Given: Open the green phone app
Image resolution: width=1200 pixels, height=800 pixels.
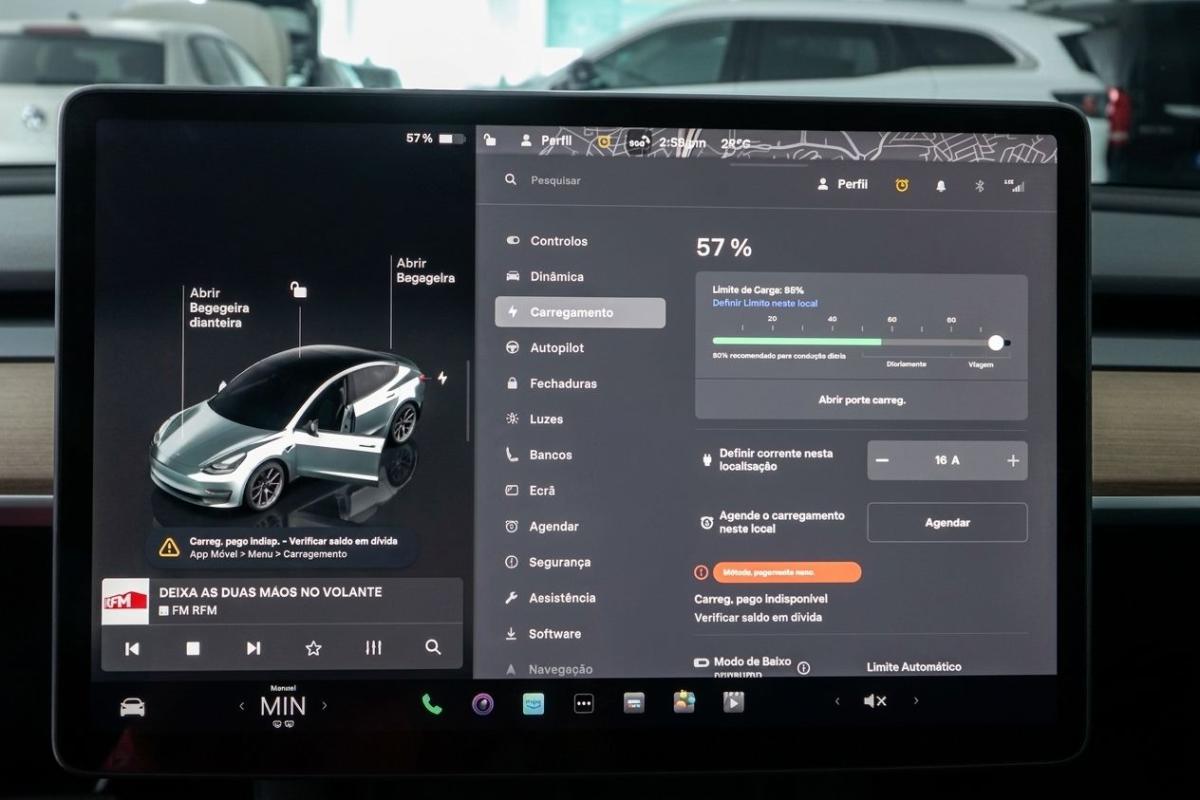Looking at the screenshot, I should pos(432,704).
